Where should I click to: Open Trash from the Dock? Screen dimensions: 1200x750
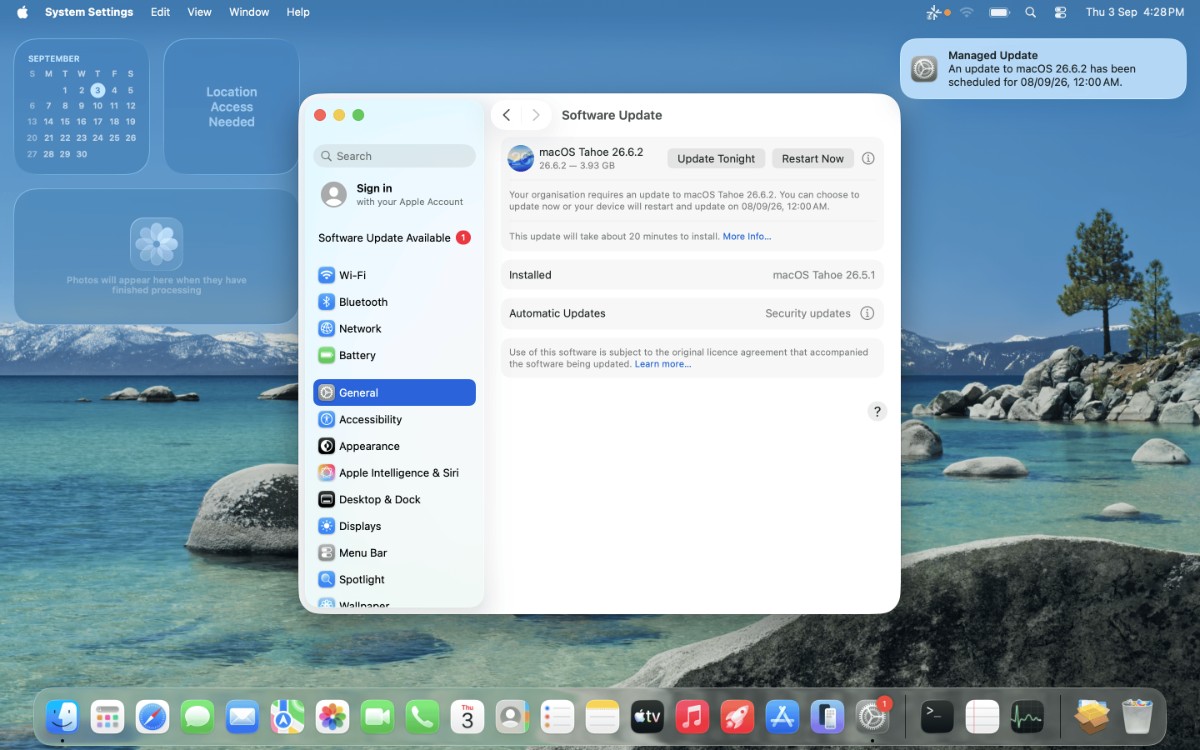1137,717
